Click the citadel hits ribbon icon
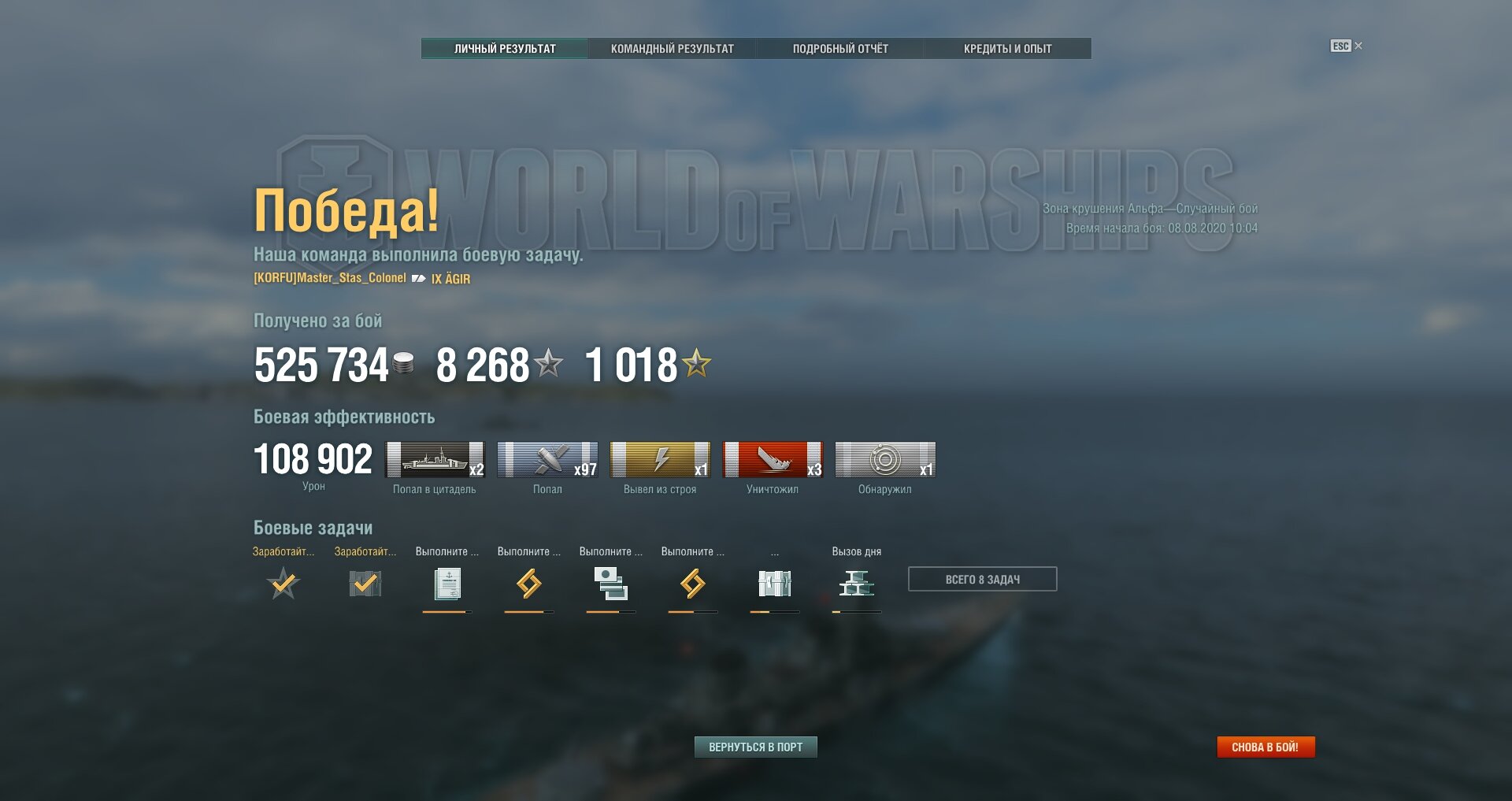Viewport: 1512px width, 801px height. tap(435, 460)
